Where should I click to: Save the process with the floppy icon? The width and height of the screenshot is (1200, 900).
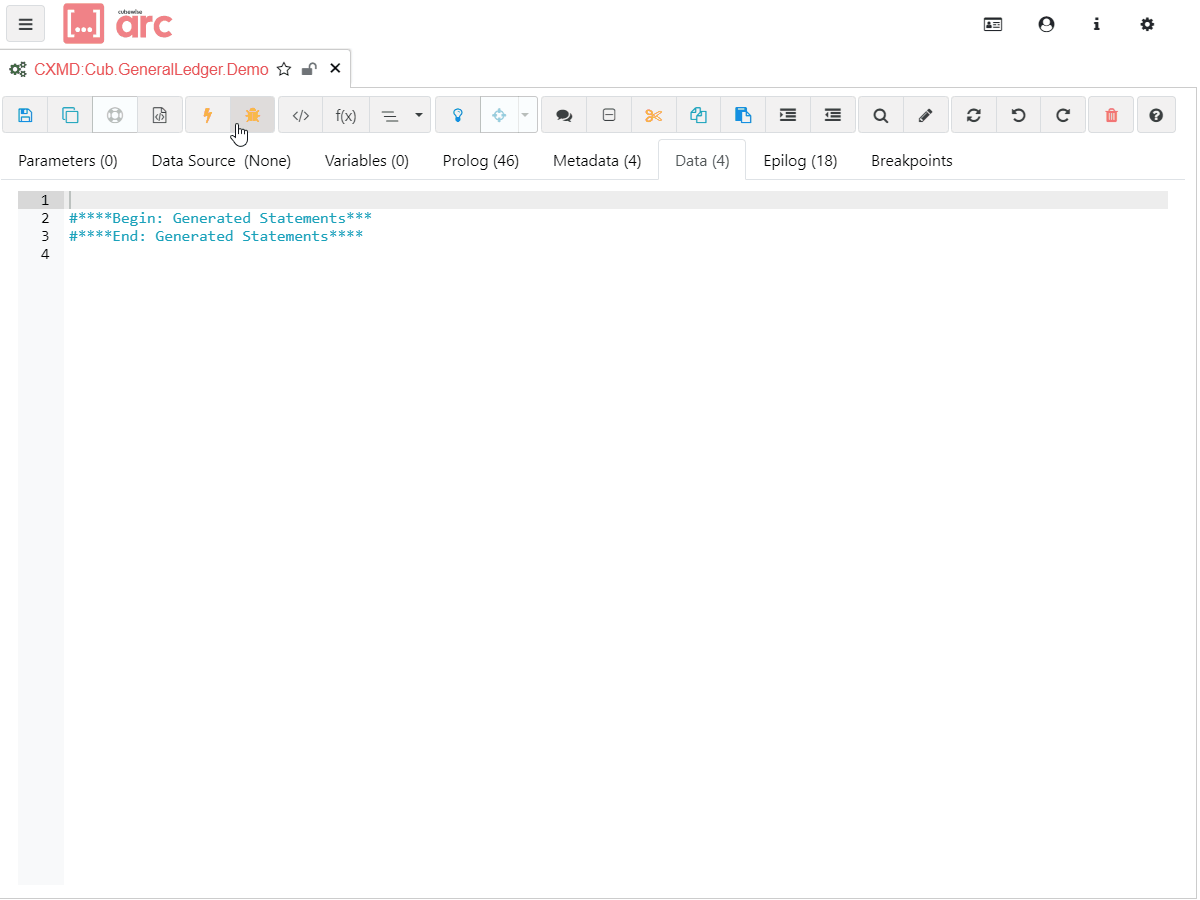(x=25, y=115)
